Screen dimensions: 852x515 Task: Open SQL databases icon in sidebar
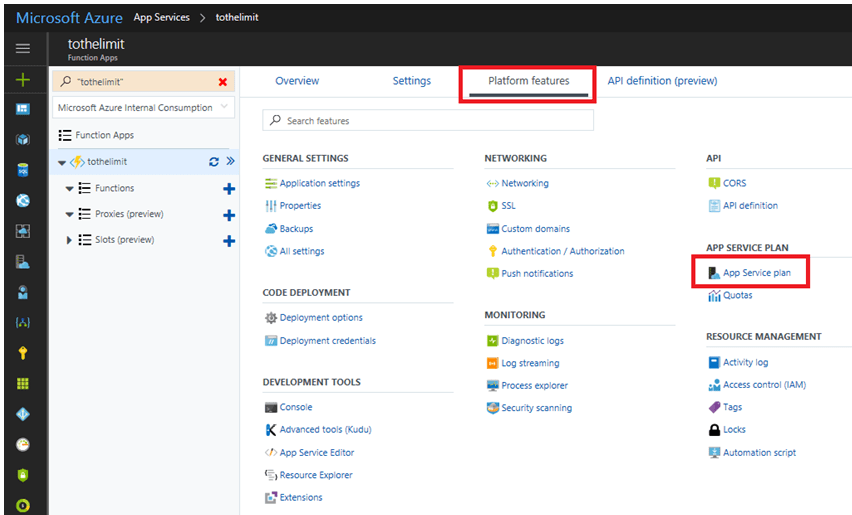(23, 170)
